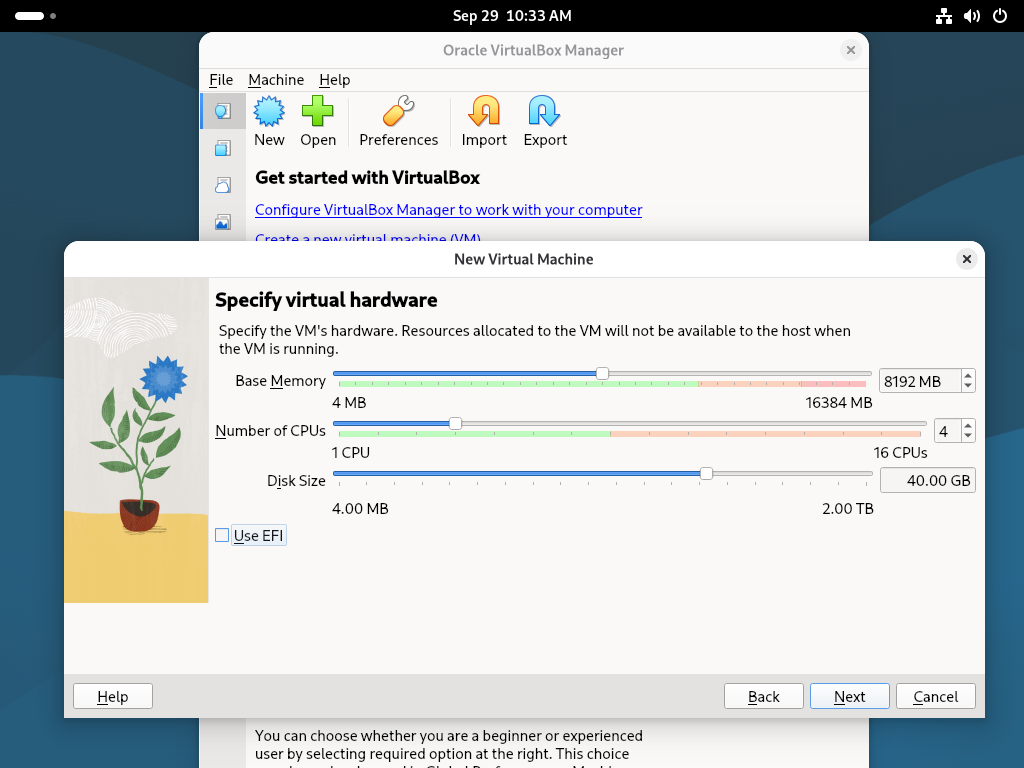Open Preferences with the wrench icon

[x=398, y=112]
